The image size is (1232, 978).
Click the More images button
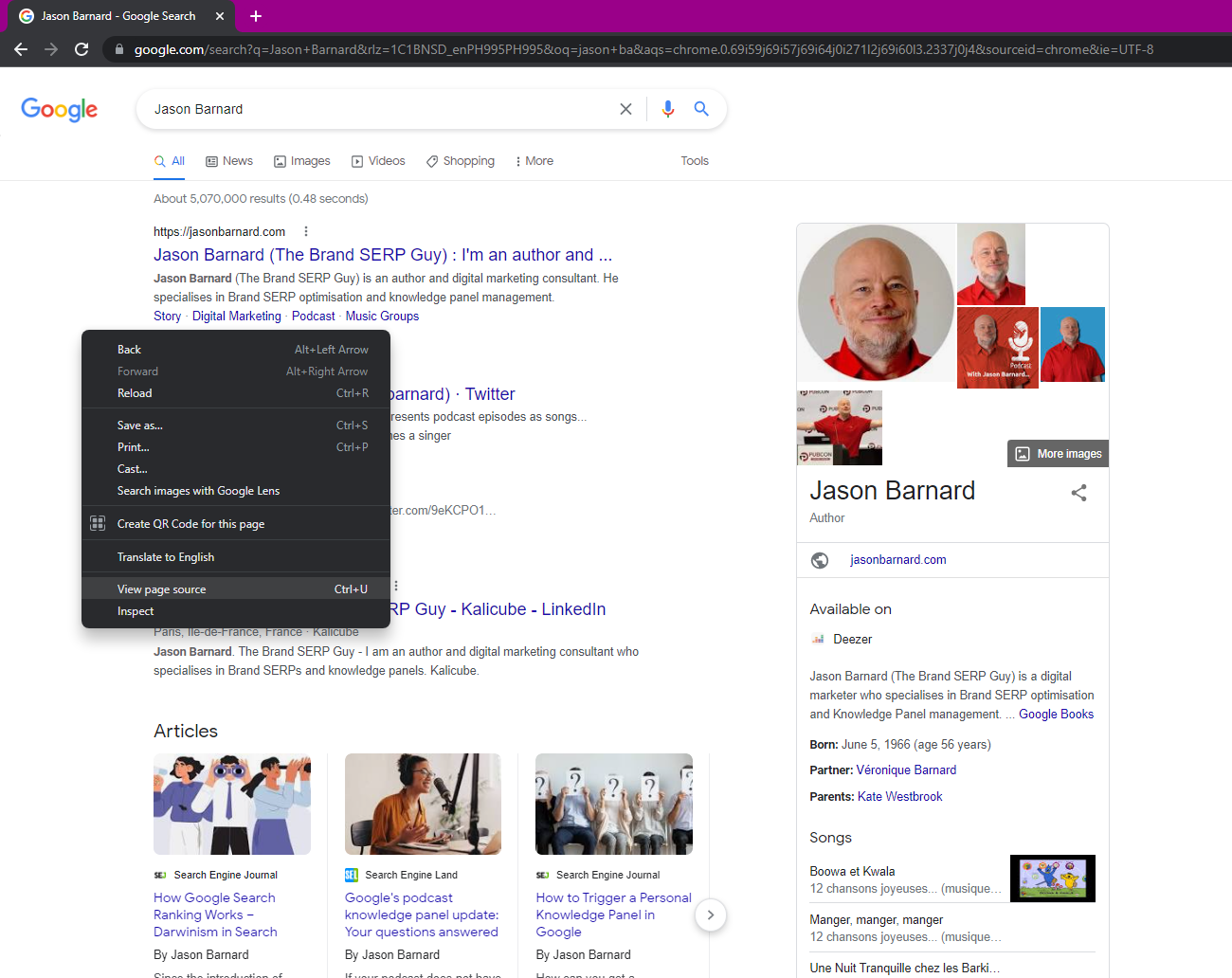(1059, 454)
